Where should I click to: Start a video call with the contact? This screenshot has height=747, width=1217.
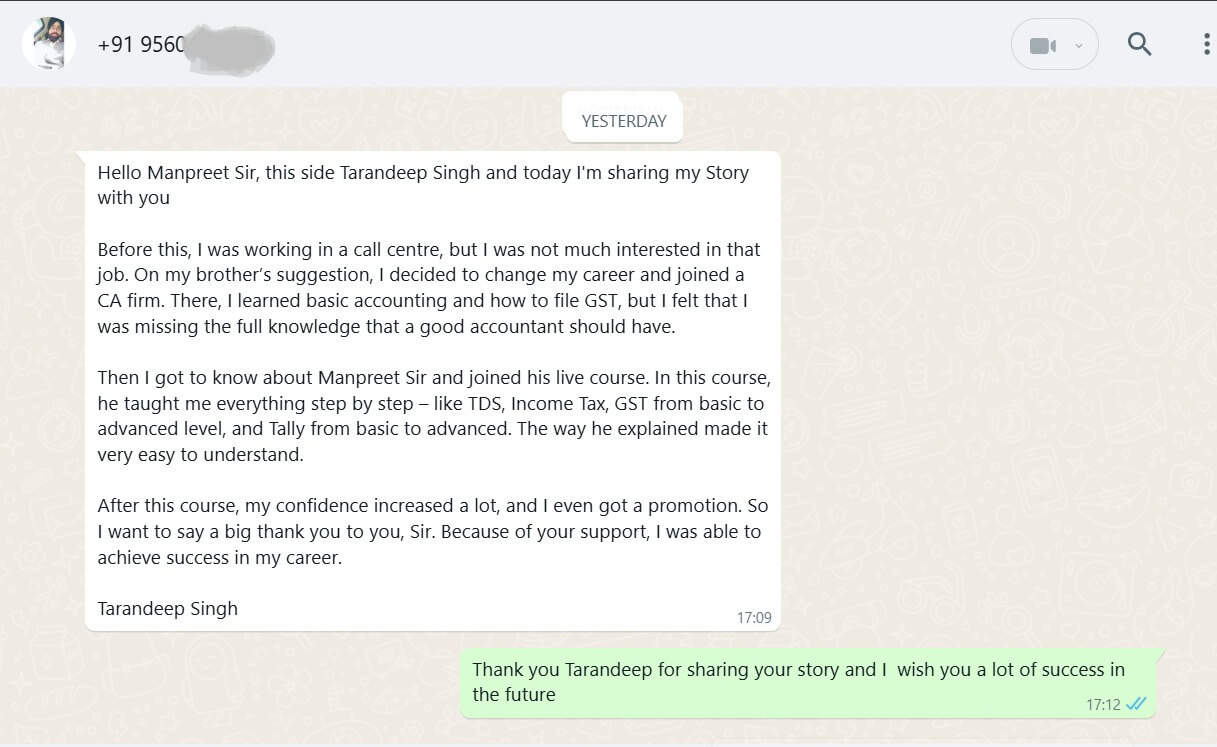click(1042, 46)
